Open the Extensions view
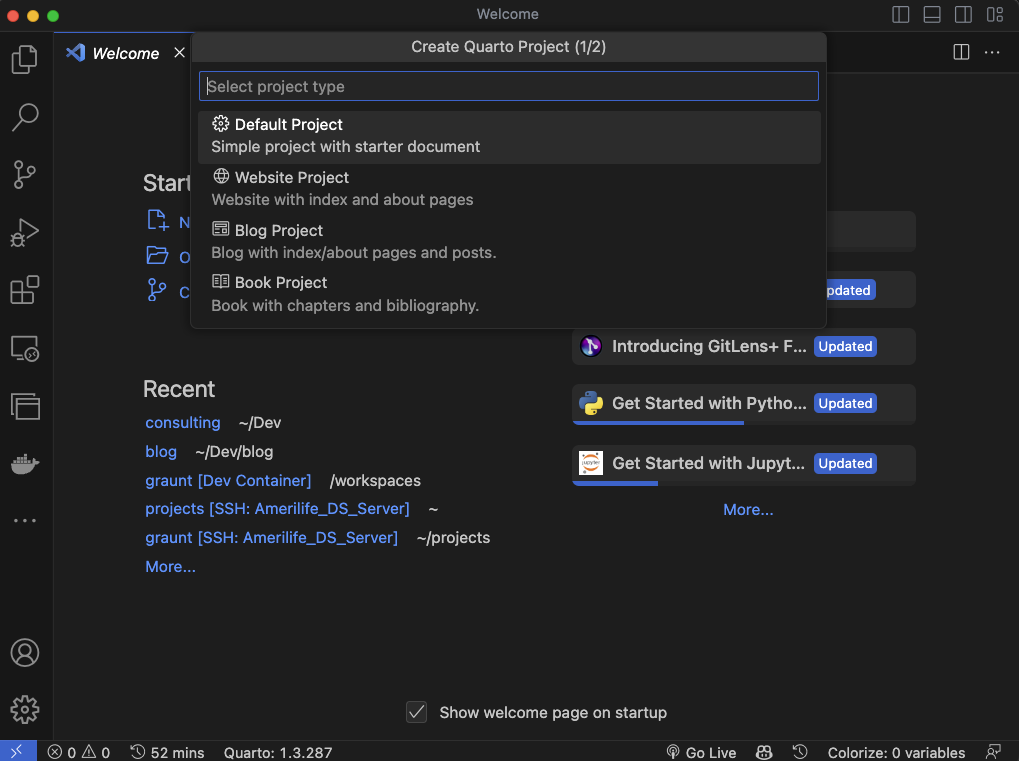Viewport: 1019px width, 761px height. click(x=25, y=291)
